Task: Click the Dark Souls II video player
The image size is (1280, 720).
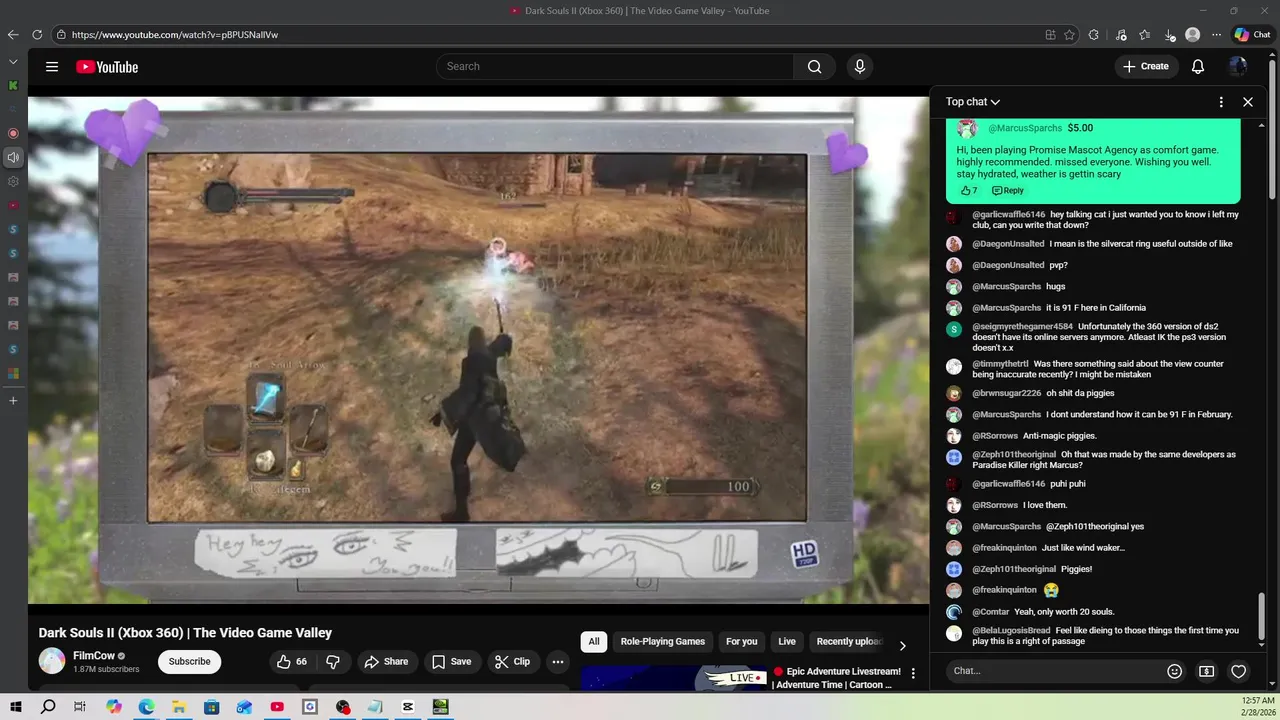Action: coord(478,350)
